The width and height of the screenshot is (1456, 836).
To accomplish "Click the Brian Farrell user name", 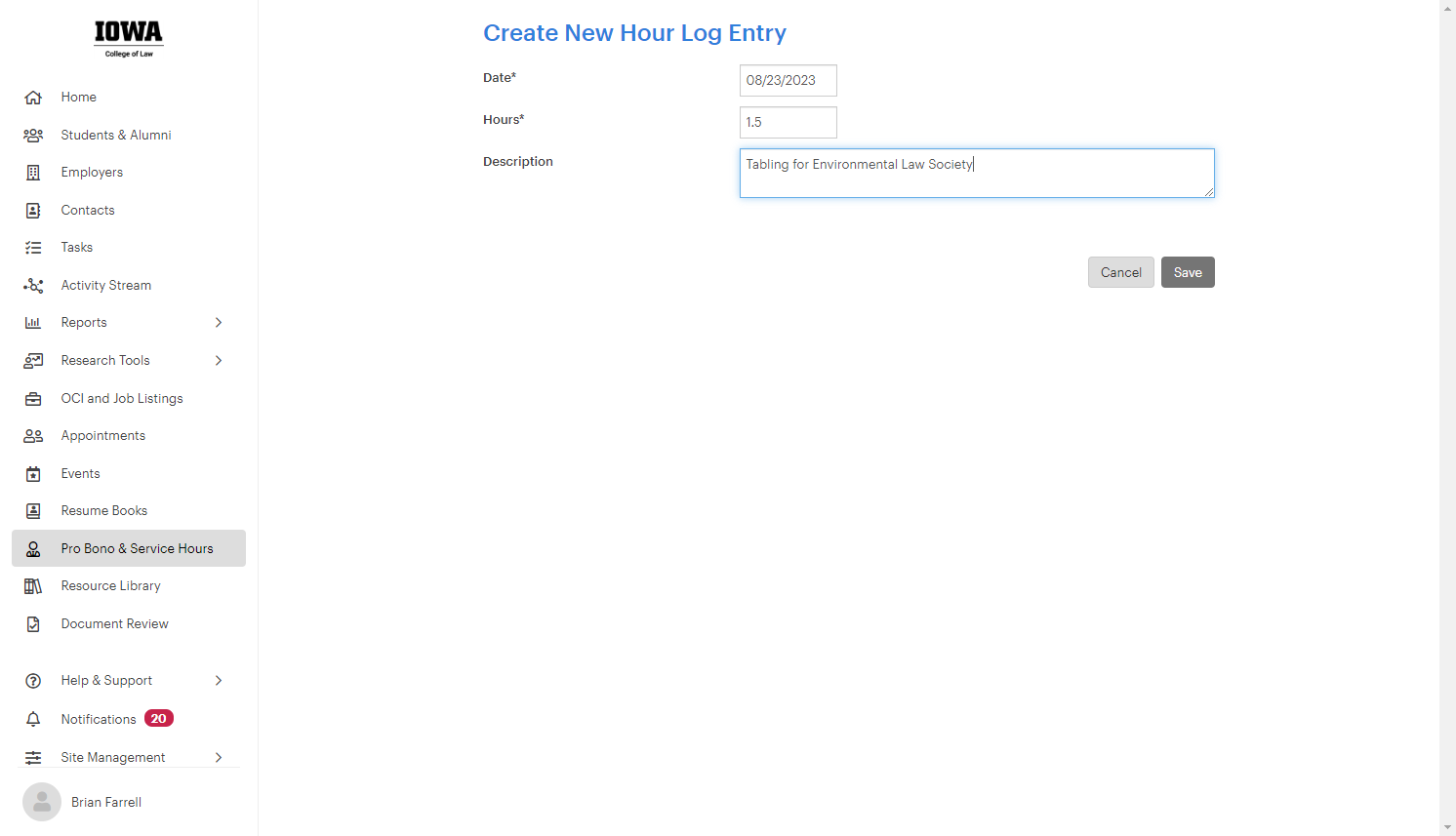I will point(106,802).
